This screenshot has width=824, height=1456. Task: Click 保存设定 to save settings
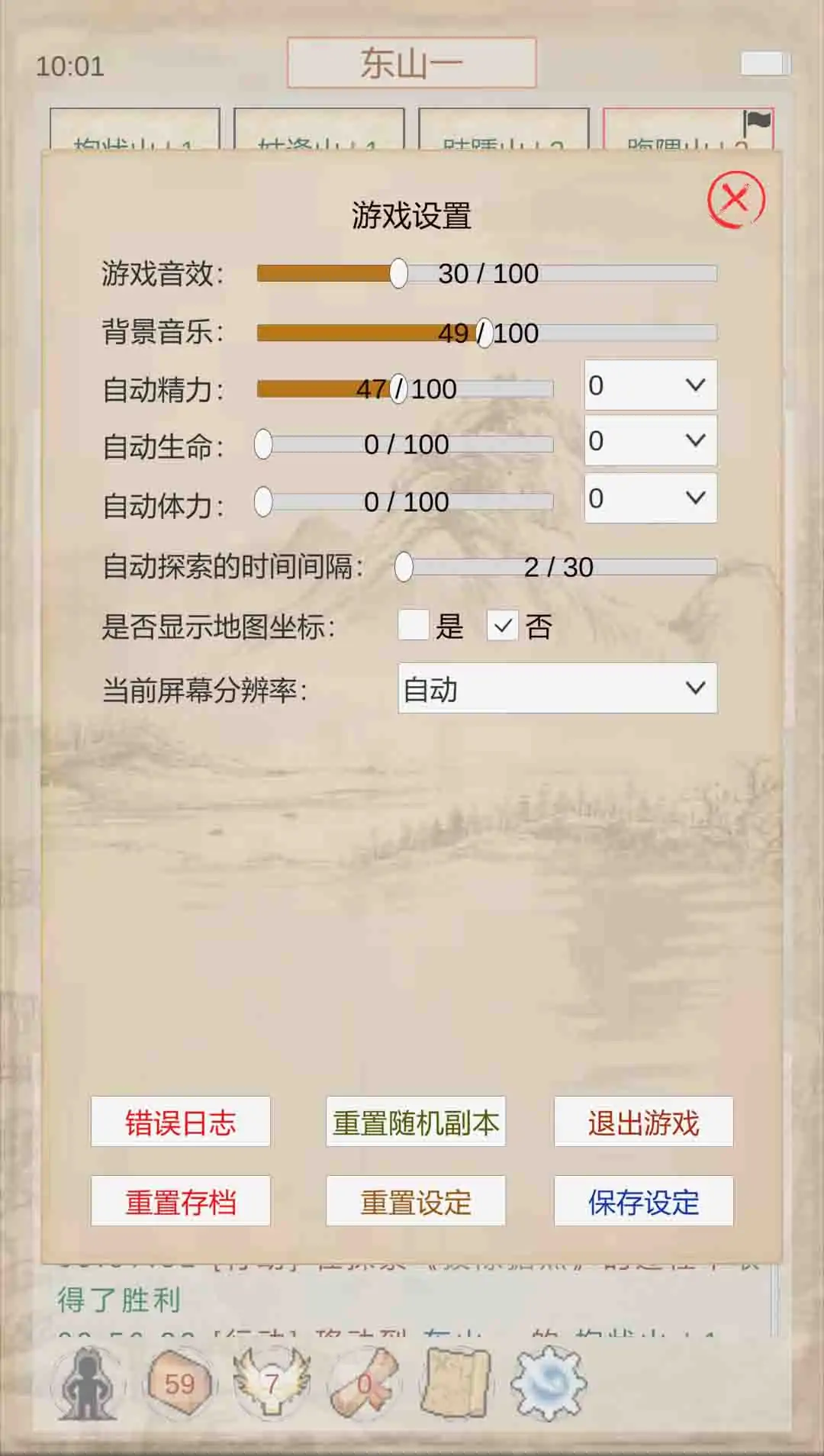tap(643, 1201)
